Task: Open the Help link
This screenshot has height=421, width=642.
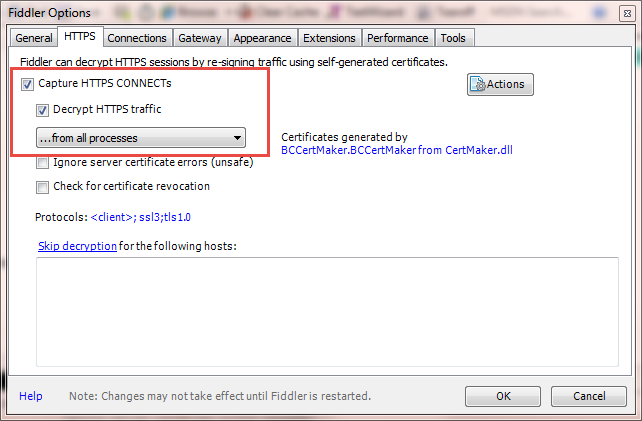Action: (31, 396)
